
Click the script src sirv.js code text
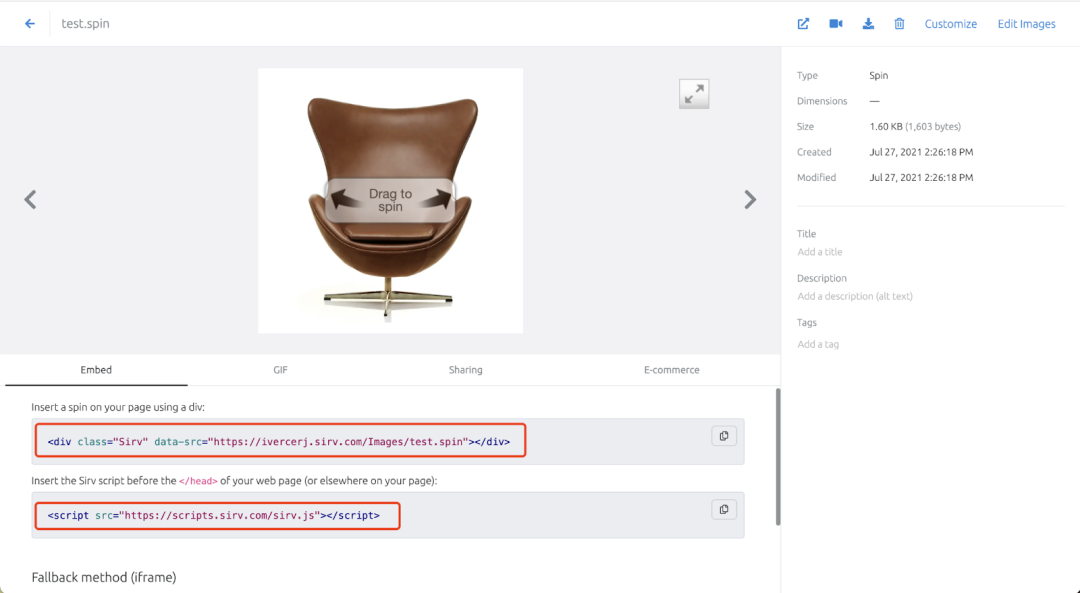(x=214, y=515)
